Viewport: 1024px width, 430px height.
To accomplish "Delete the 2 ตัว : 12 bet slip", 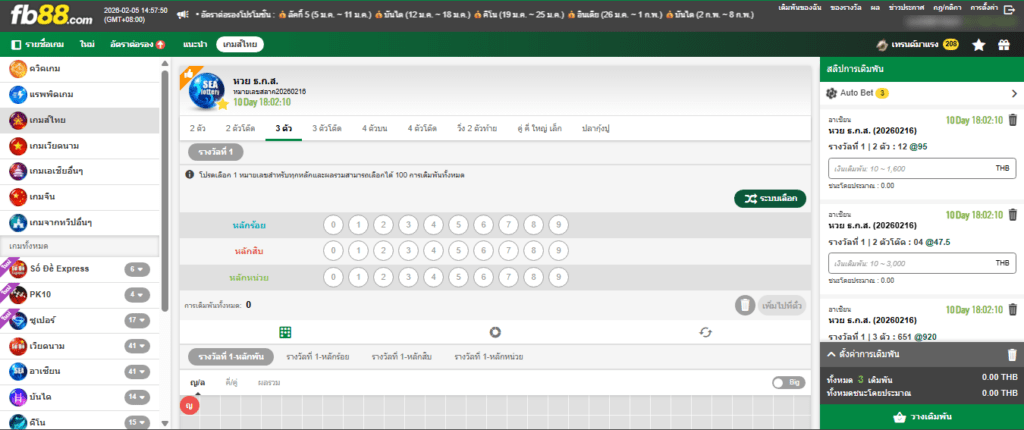I will pyautogui.click(x=1012, y=120).
